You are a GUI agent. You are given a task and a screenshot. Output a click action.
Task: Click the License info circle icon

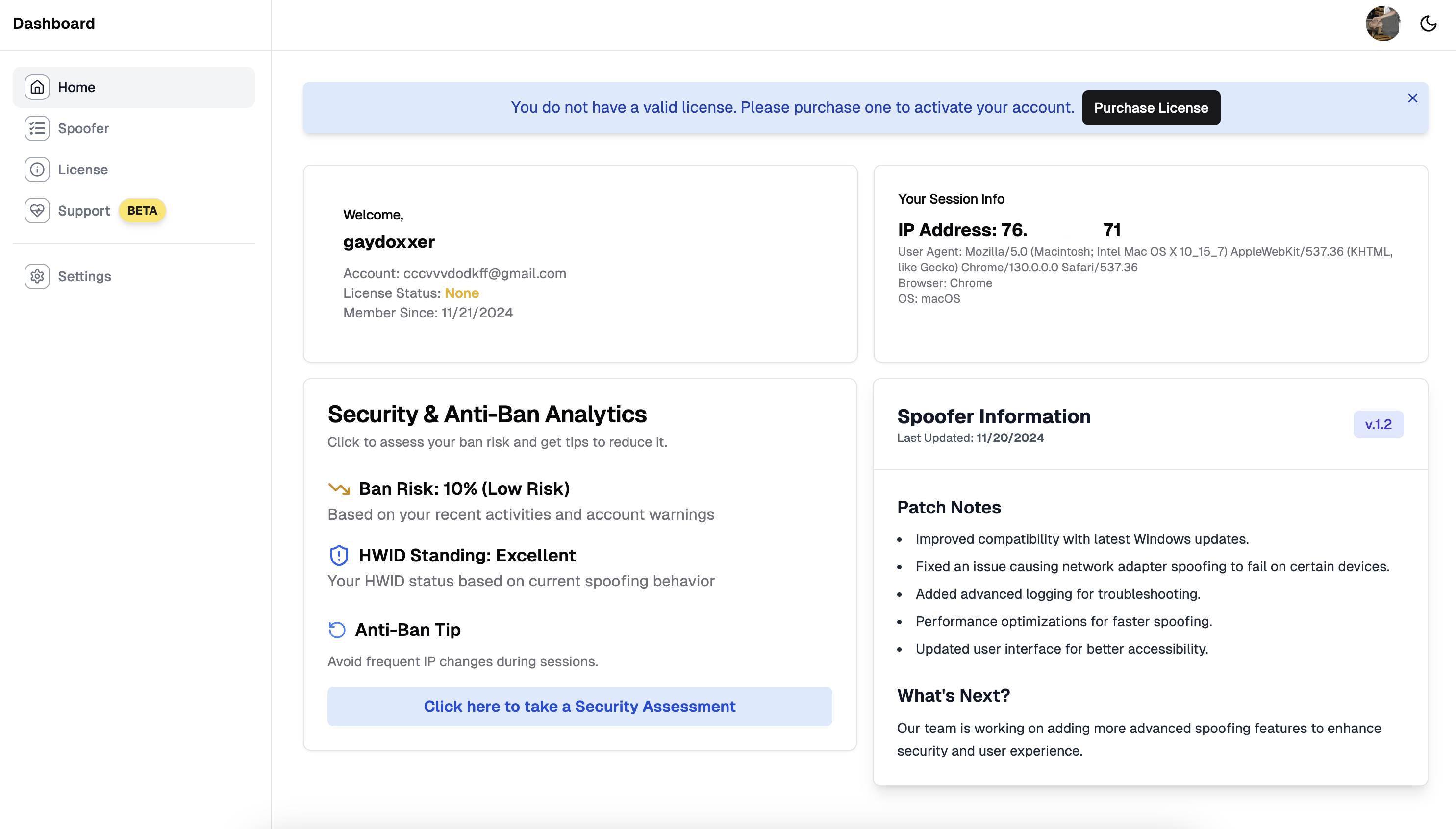(37, 170)
